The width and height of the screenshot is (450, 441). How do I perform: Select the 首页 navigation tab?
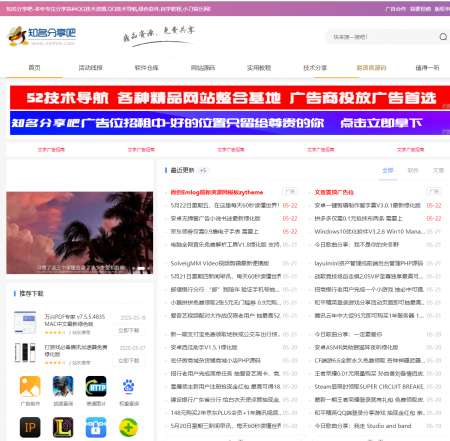[x=34, y=68]
